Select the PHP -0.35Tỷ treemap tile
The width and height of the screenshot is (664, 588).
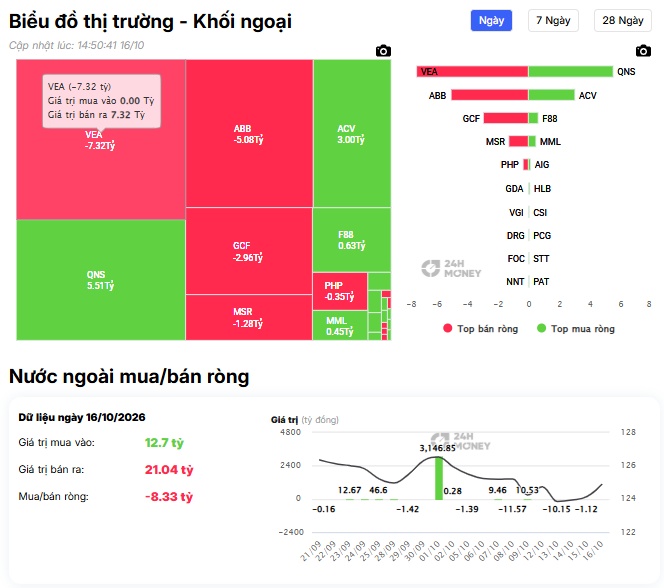click(x=340, y=291)
